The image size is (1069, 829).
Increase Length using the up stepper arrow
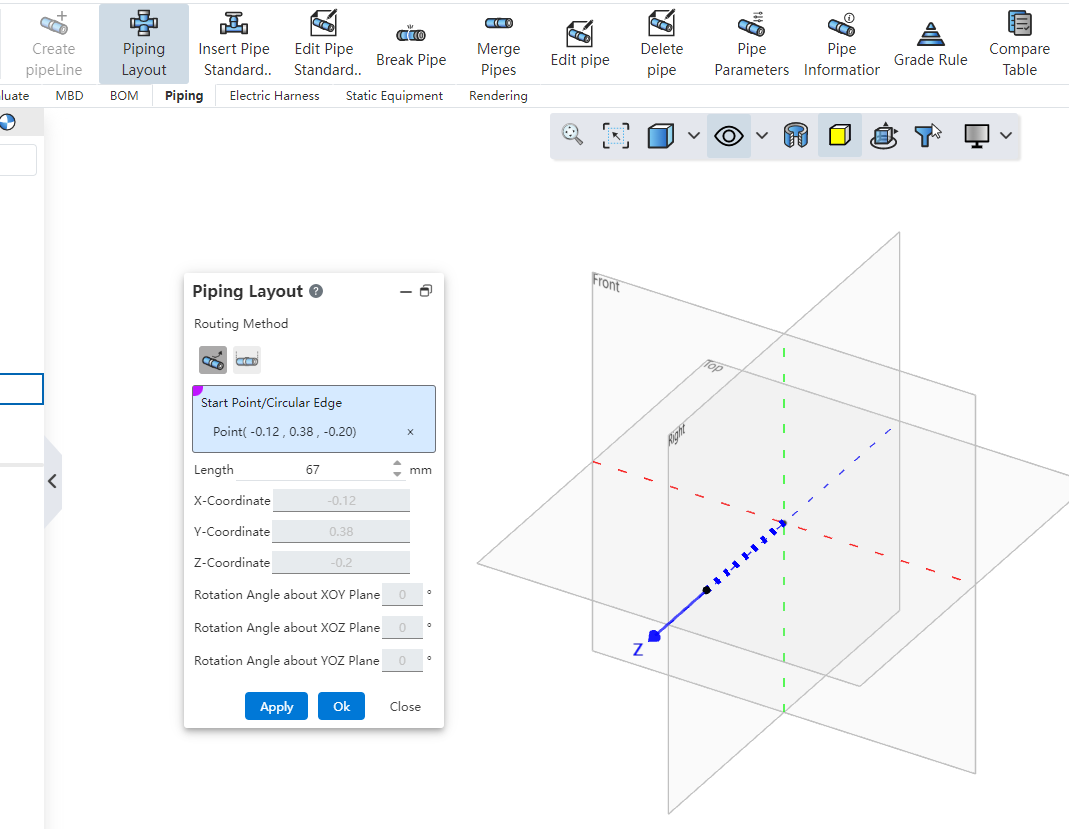point(397,464)
